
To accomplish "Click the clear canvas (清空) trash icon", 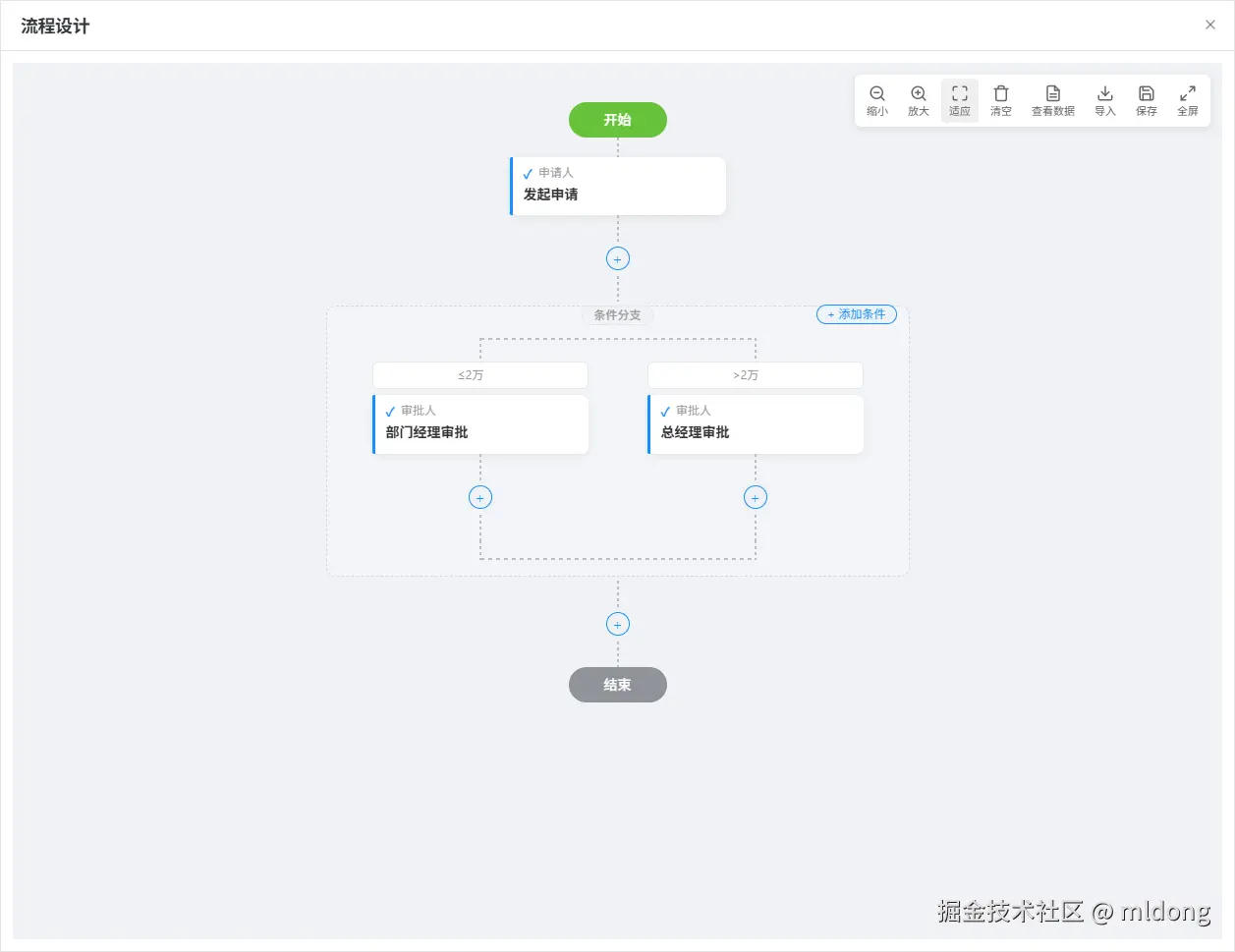I will (1001, 93).
